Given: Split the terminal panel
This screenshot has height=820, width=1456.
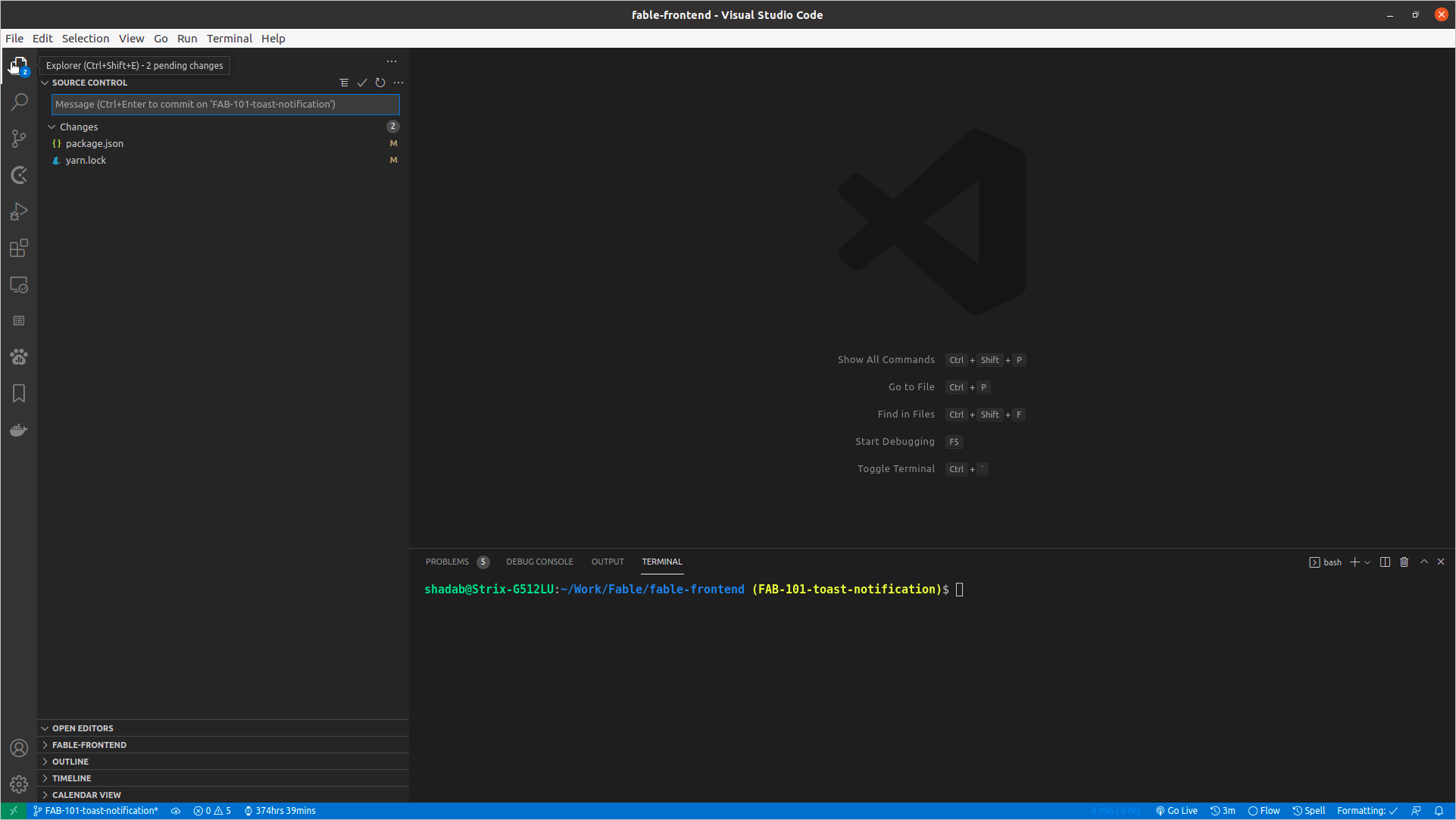Looking at the screenshot, I should tap(1385, 562).
